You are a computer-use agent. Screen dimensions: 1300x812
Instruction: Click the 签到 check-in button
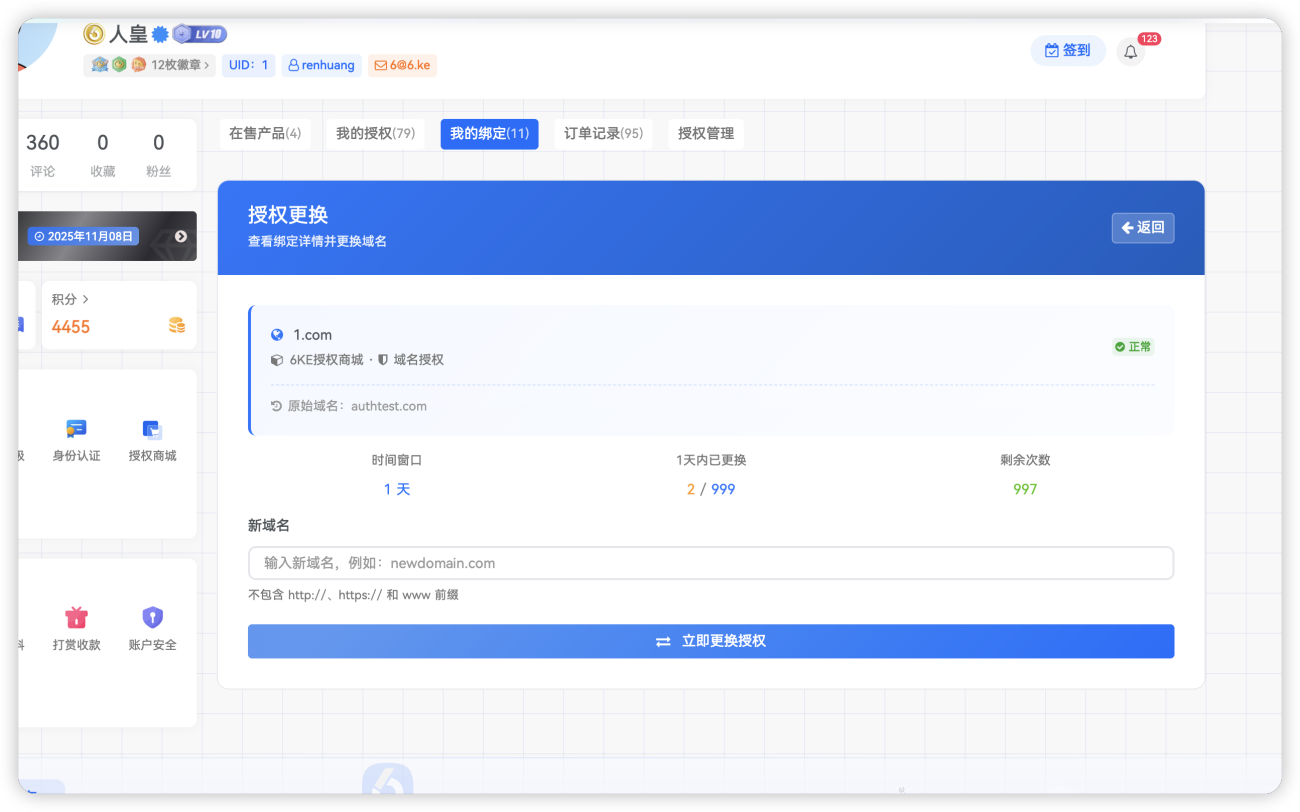coord(1067,51)
